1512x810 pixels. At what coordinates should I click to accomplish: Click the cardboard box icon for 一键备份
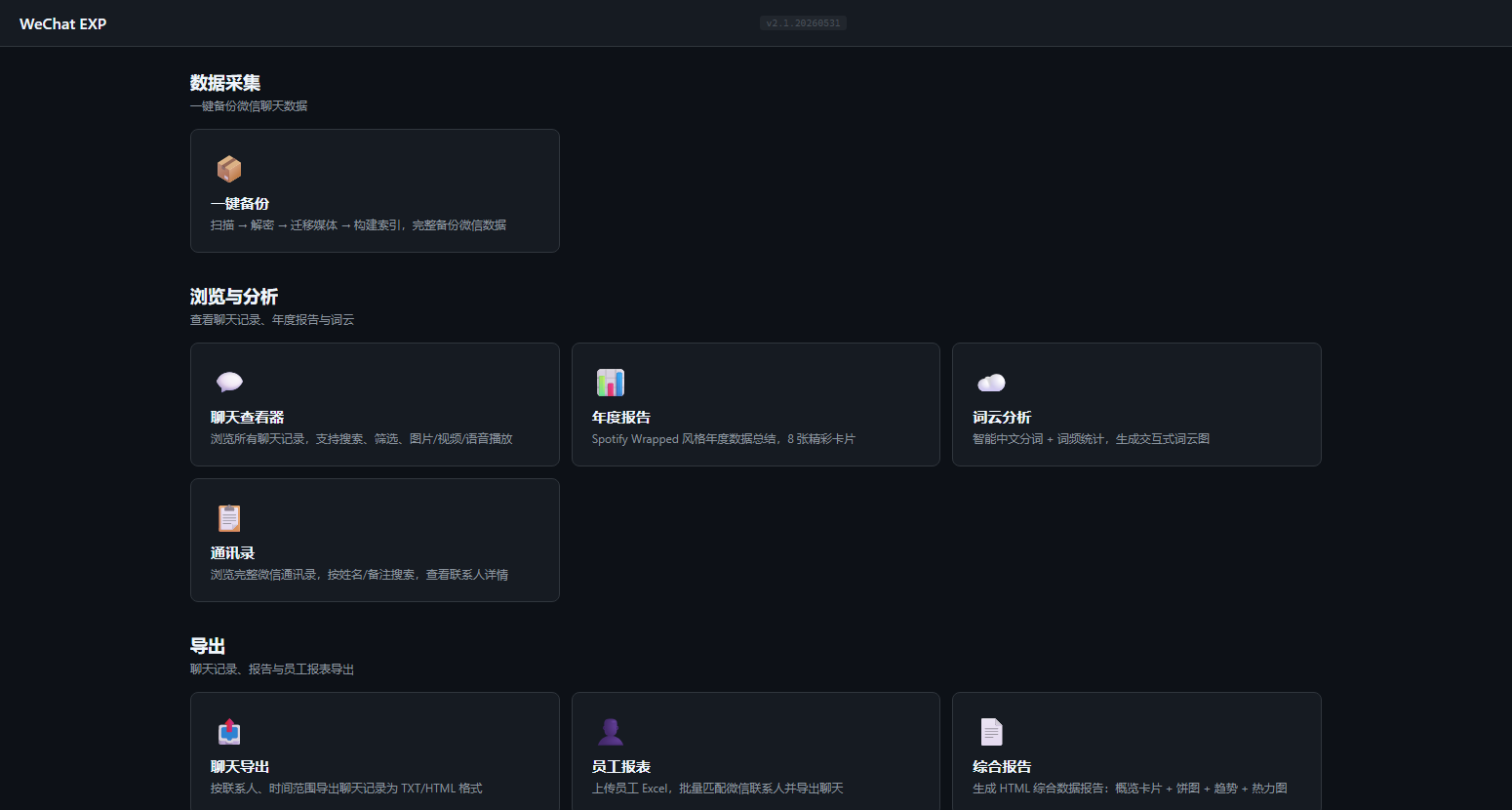[229, 169]
